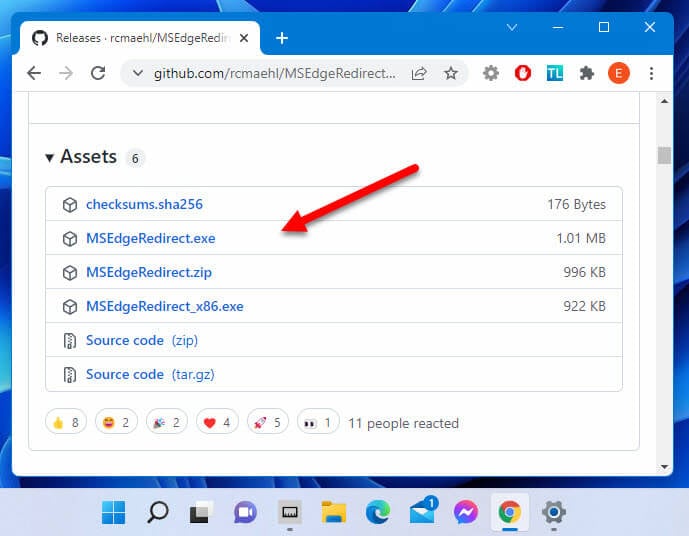The width and height of the screenshot is (689, 536).
Task: Launch Microsoft Edge from the taskbar
Action: 377,512
